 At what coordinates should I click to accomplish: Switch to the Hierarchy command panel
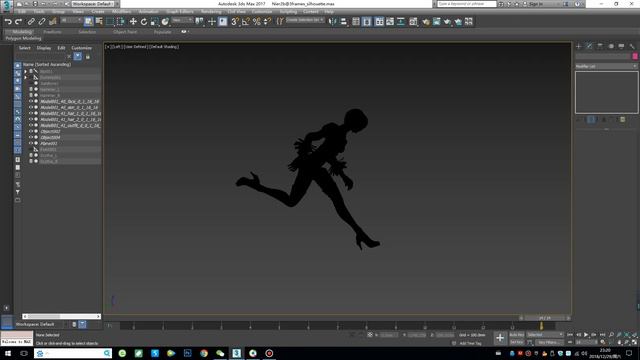(x=600, y=46)
